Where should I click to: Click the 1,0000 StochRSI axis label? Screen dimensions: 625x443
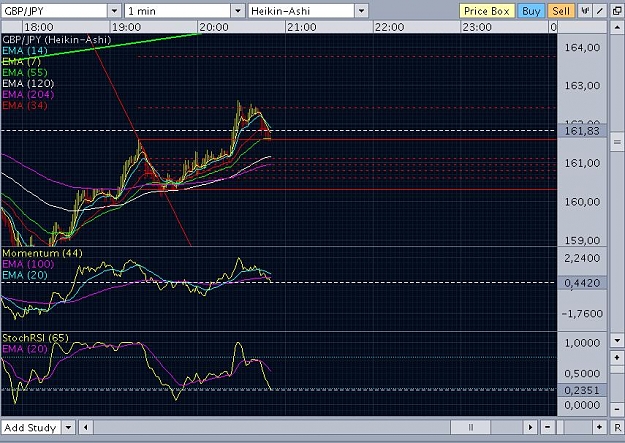point(582,343)
